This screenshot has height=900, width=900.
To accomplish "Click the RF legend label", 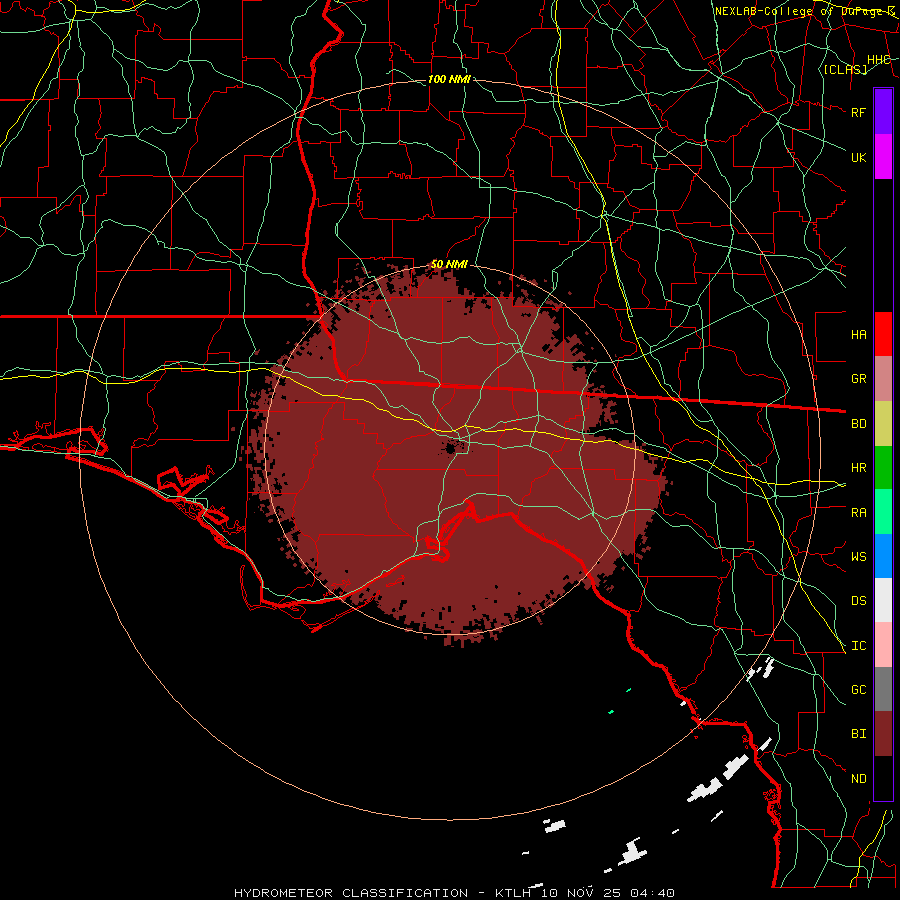I will [859, 112].
